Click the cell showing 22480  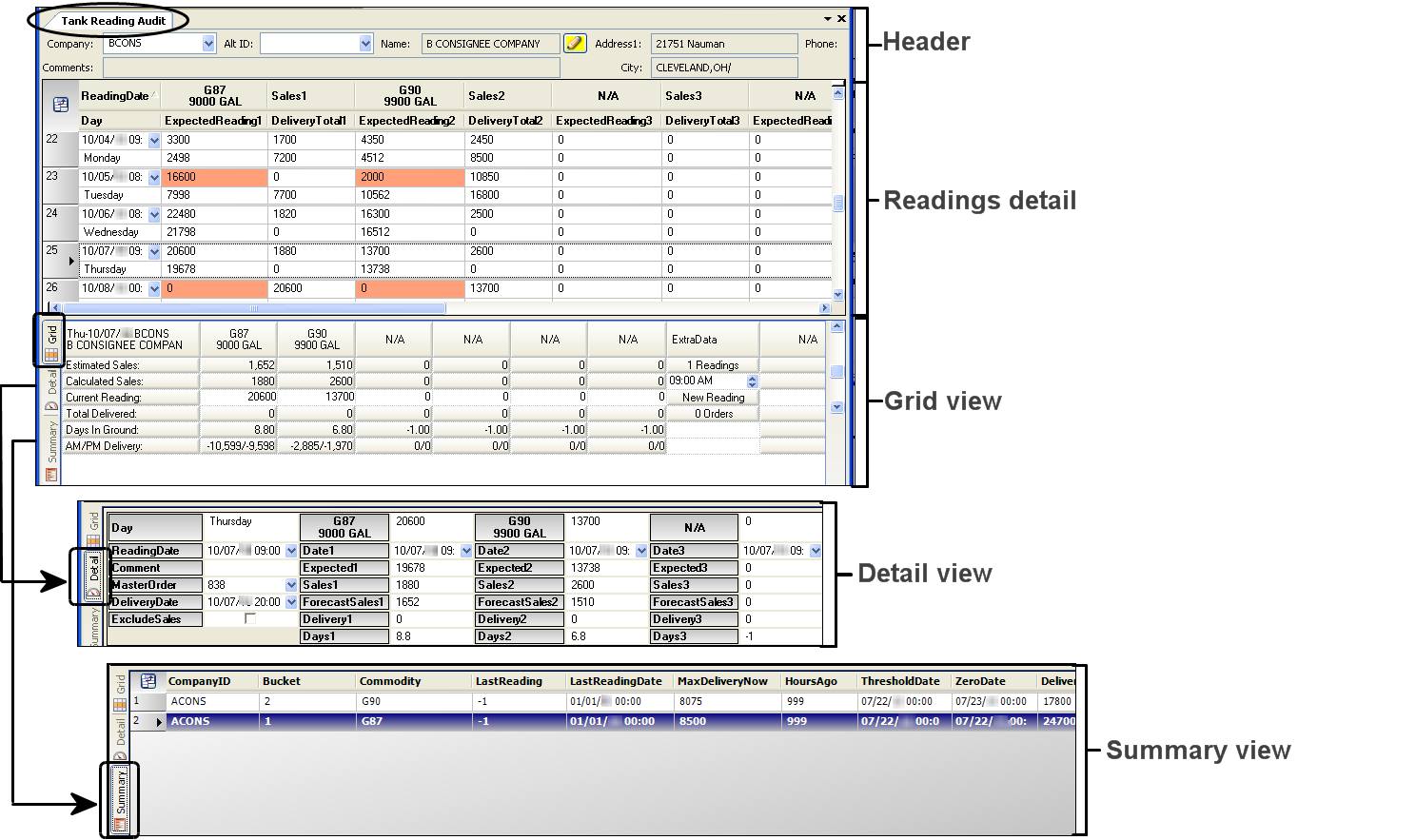click(x=215, y=214)
